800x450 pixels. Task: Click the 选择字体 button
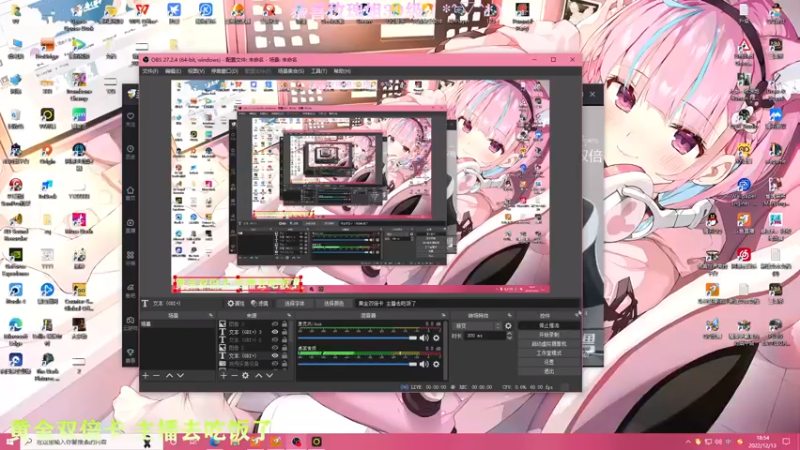(x=294, y=304)
